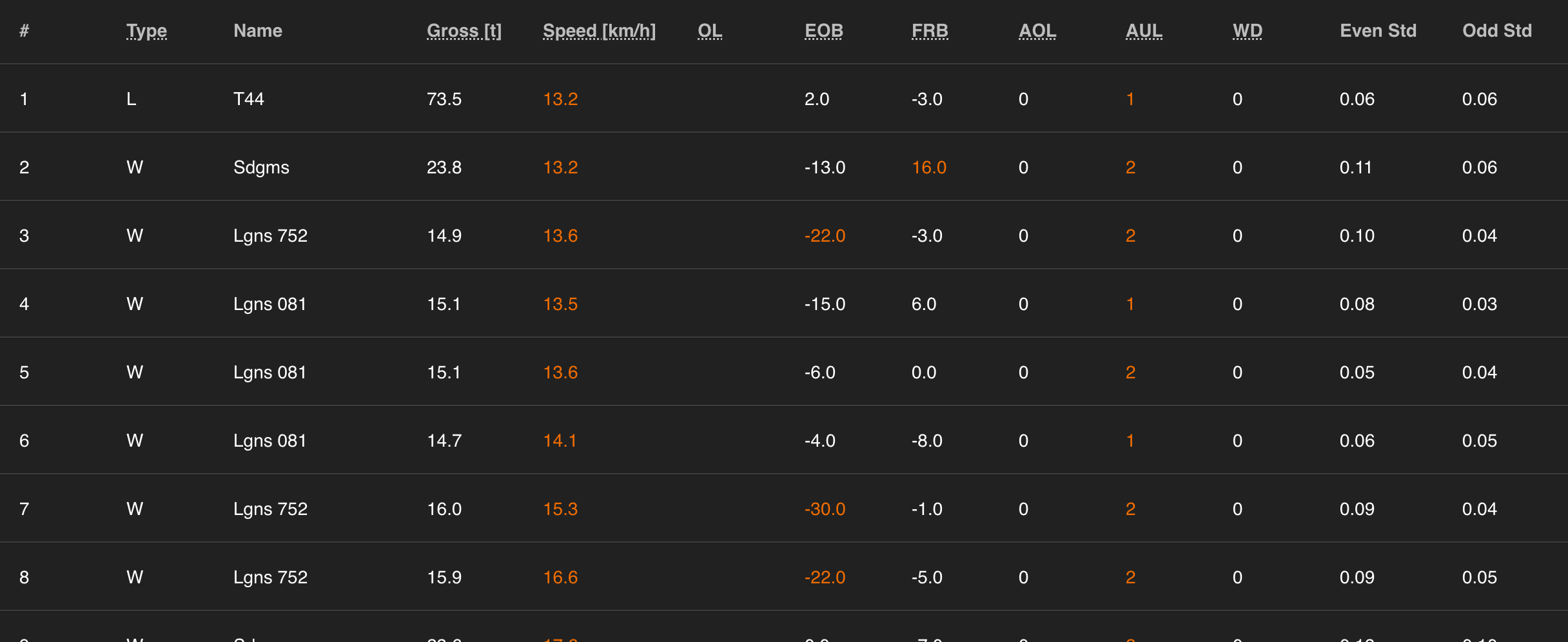Click the AUL column header
1568x642 pixels.
[1144, 31]
